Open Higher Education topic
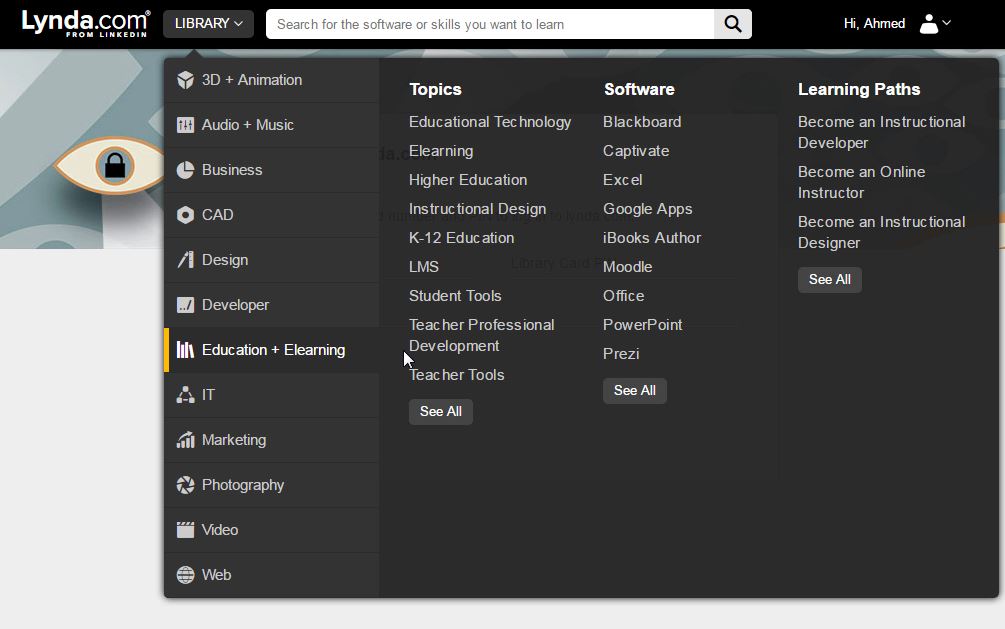Screen dimensions: 1005x629 468,180
